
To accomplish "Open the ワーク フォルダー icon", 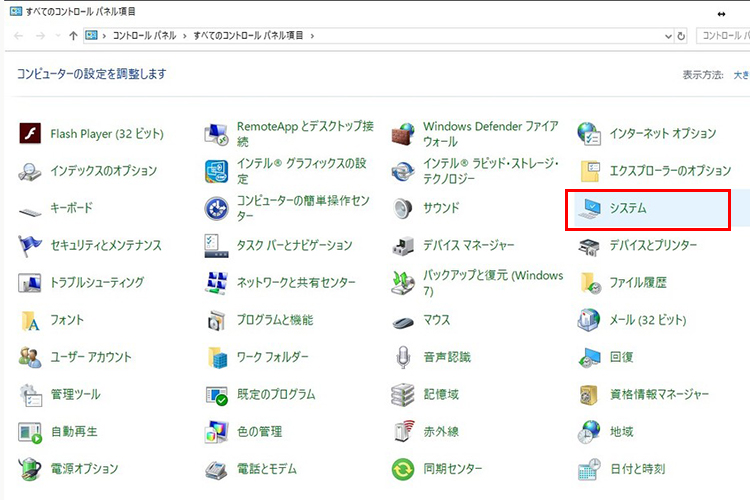I will [217, 357].
